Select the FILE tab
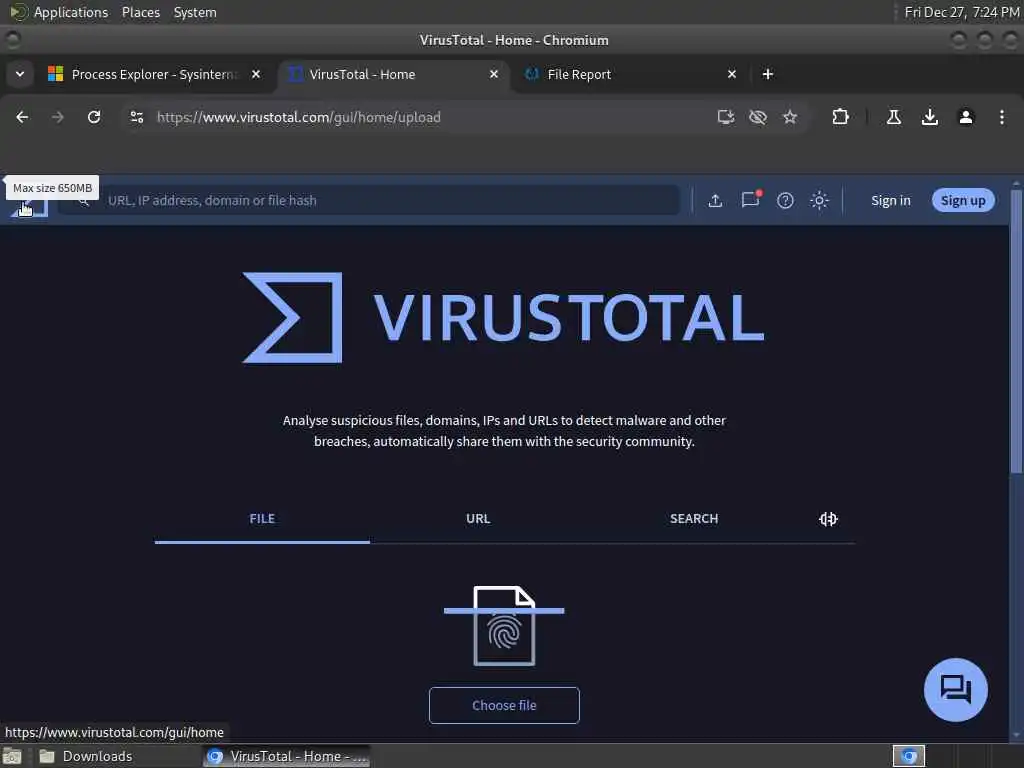This screenshot has width=1024, height=768. [x=262, y=519]
